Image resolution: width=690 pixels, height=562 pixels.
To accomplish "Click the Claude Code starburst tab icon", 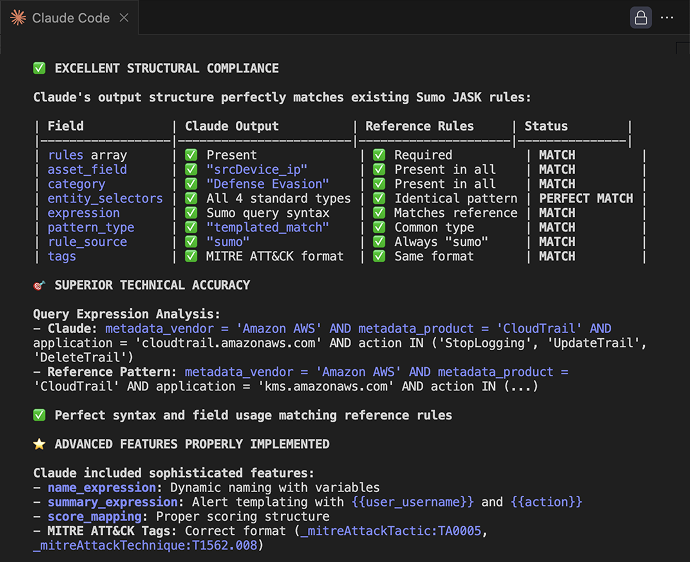I will tap(18, 18).
